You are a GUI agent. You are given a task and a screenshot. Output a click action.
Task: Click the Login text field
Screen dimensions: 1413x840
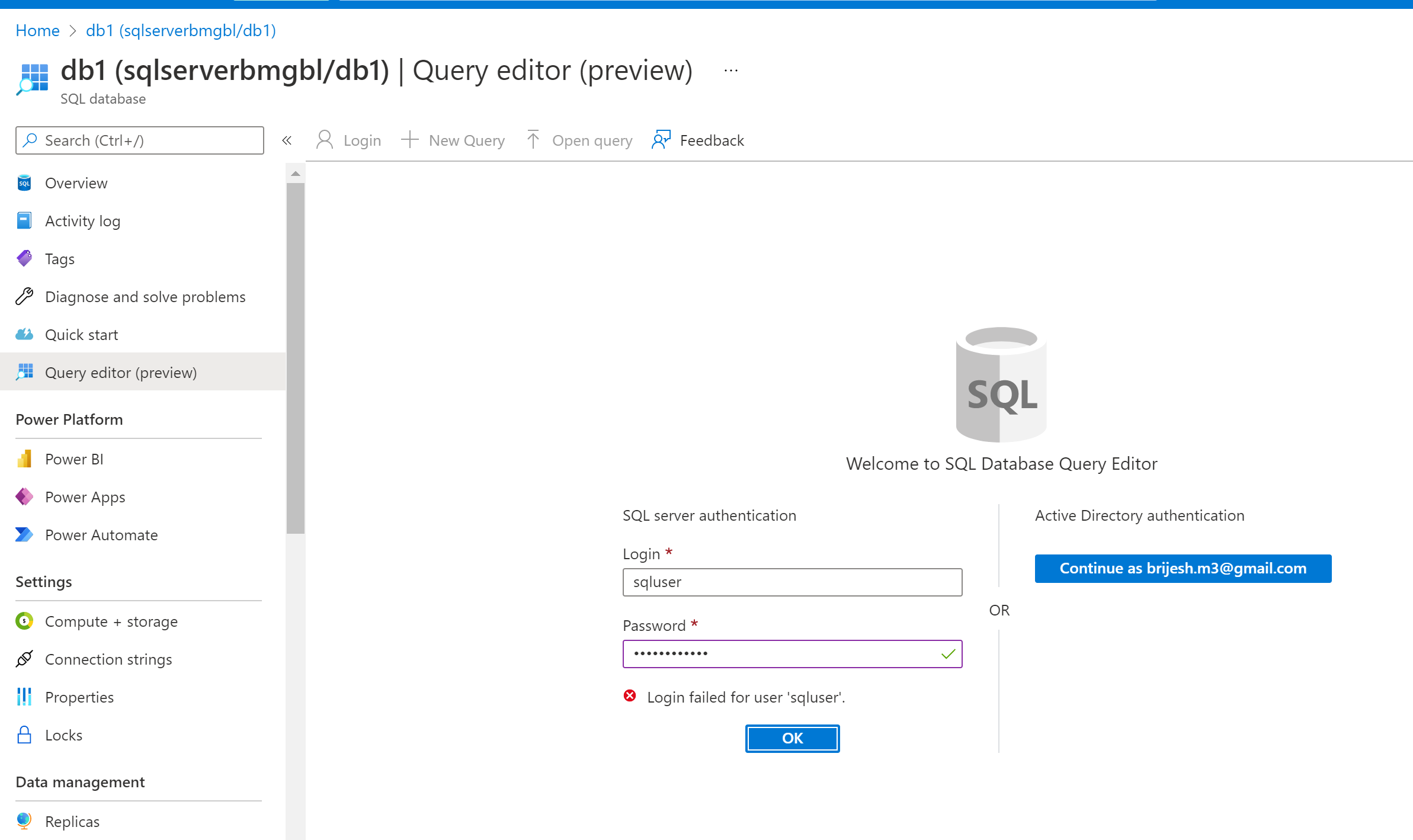click(x=792, y=582)
